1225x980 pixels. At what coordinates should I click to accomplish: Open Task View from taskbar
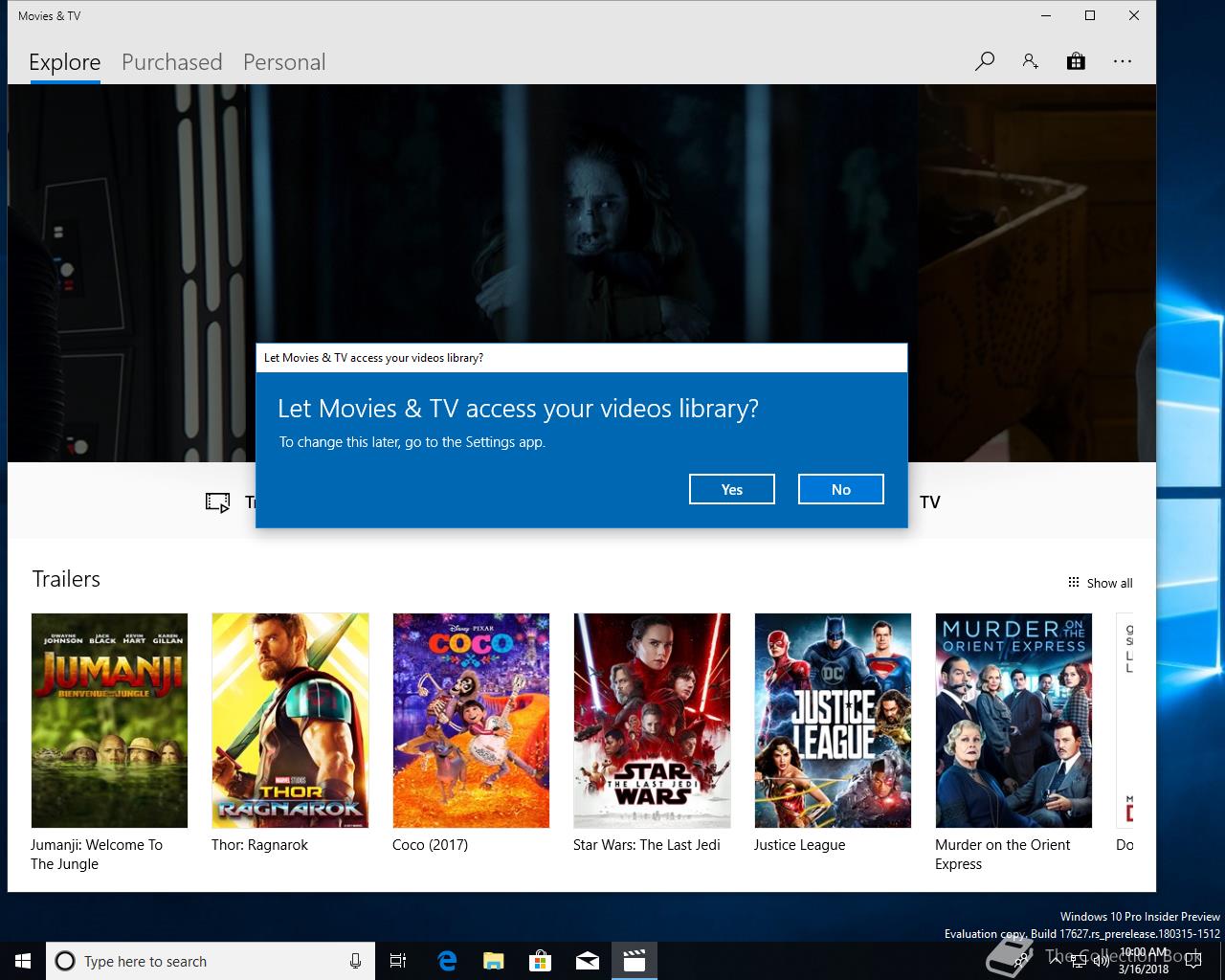click(398, 961)
